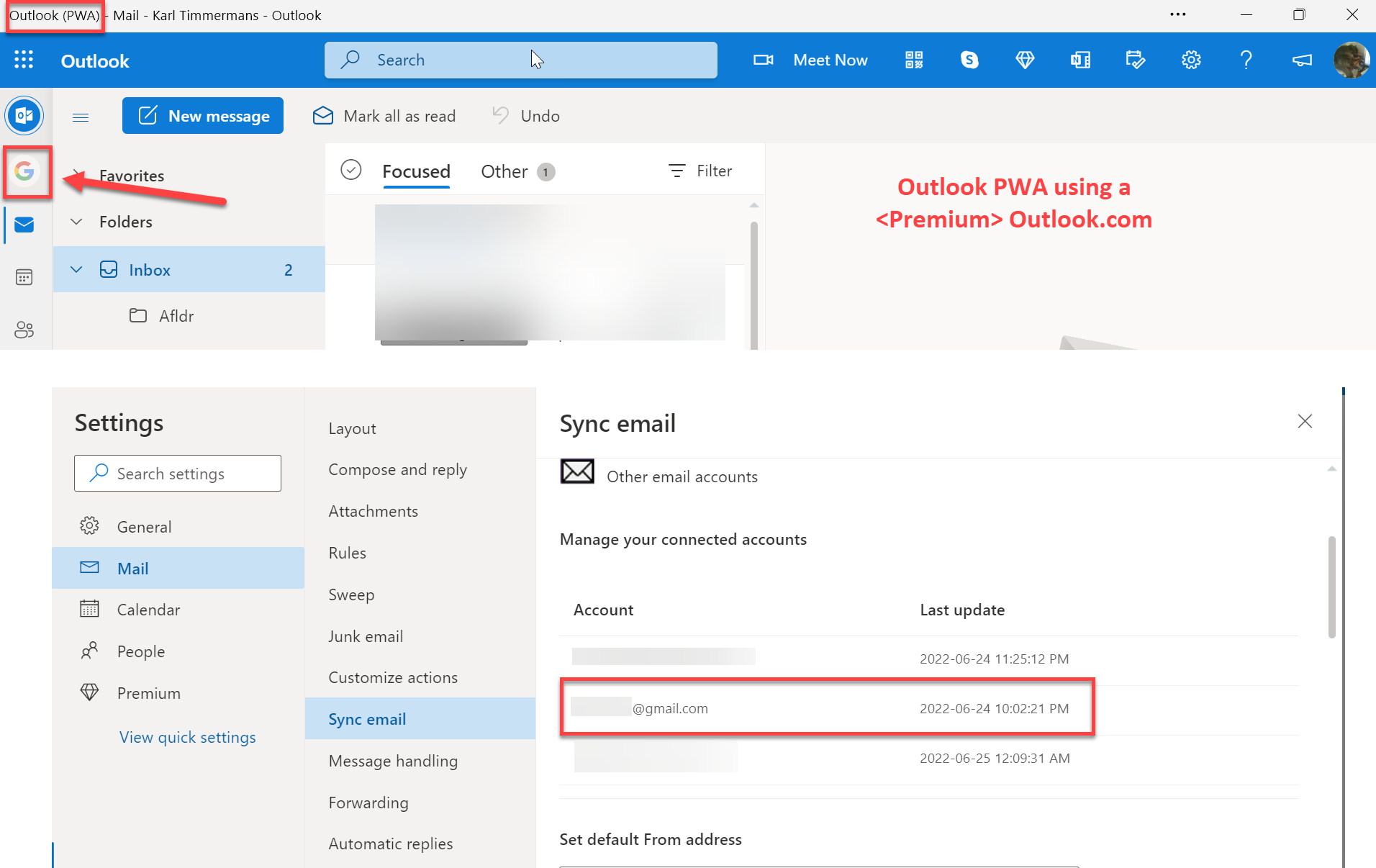Open the Calendar module icon

point(24,277)
